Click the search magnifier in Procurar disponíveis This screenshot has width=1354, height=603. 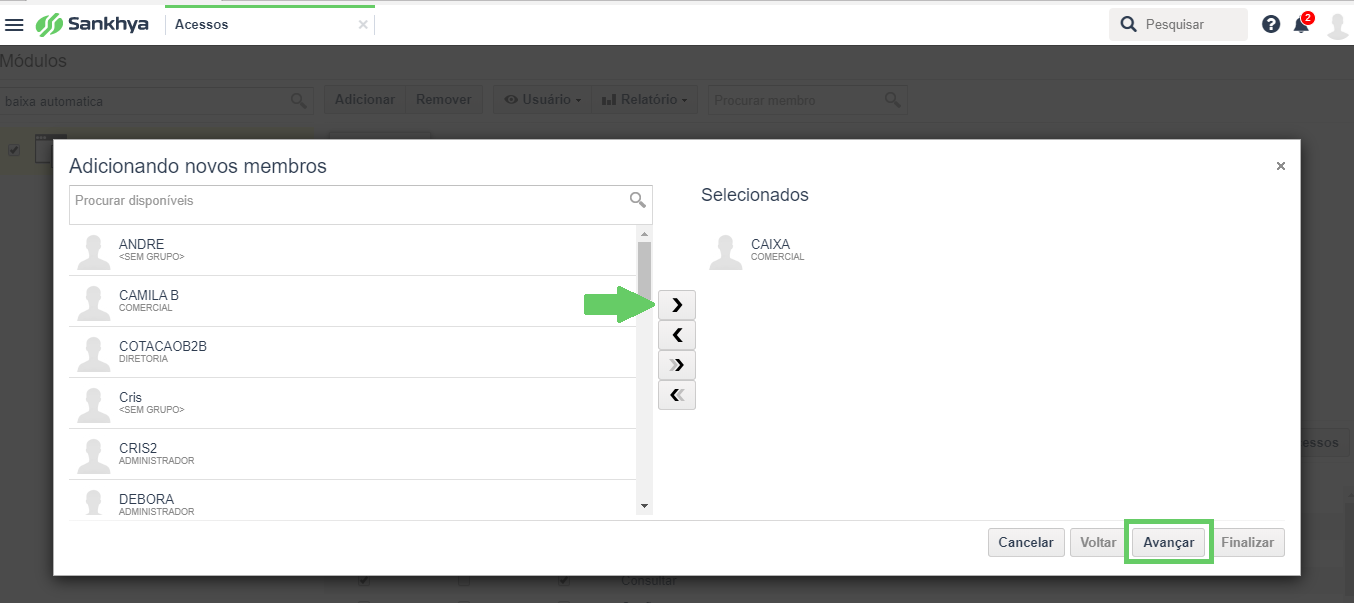point(637,200)
